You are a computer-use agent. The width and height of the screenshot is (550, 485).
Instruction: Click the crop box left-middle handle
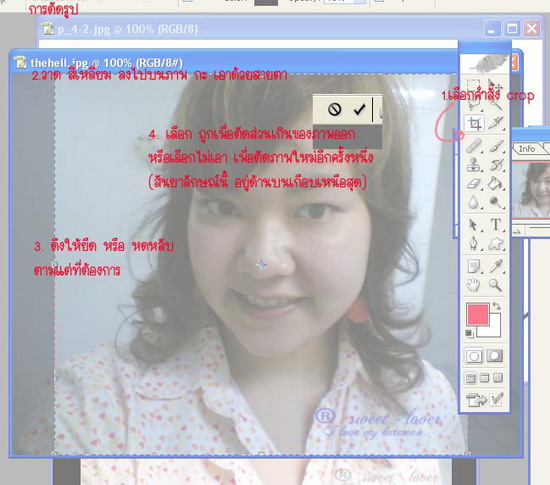[x=55, y=264]
